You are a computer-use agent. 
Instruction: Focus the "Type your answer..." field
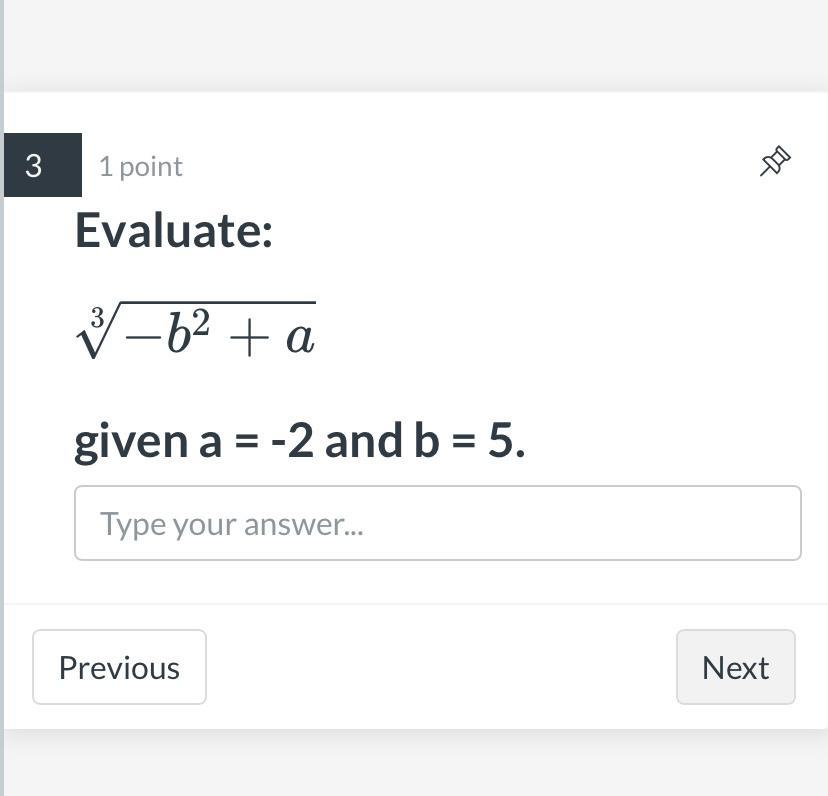point(437,523)
